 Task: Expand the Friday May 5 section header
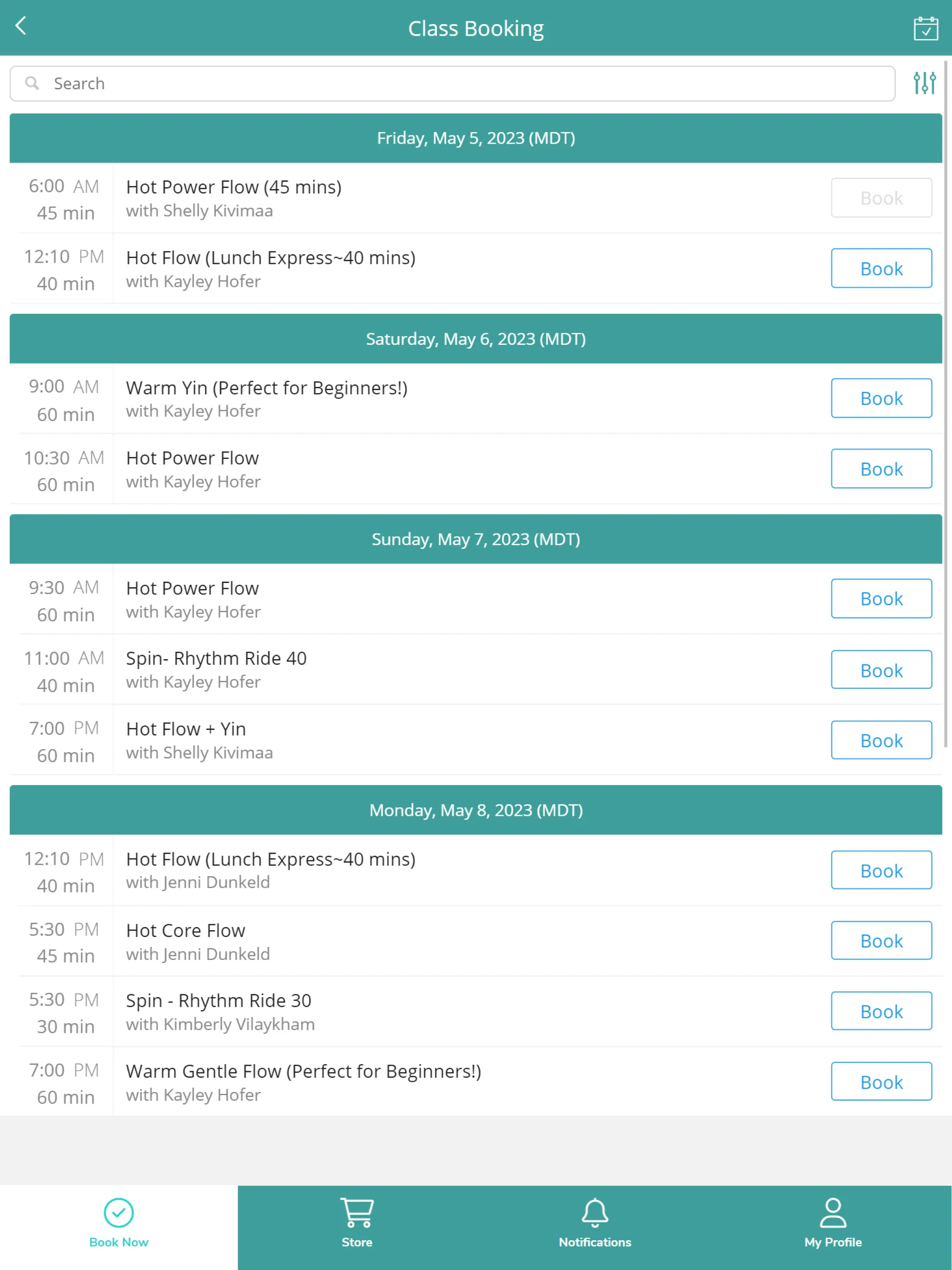pos(476,137)
